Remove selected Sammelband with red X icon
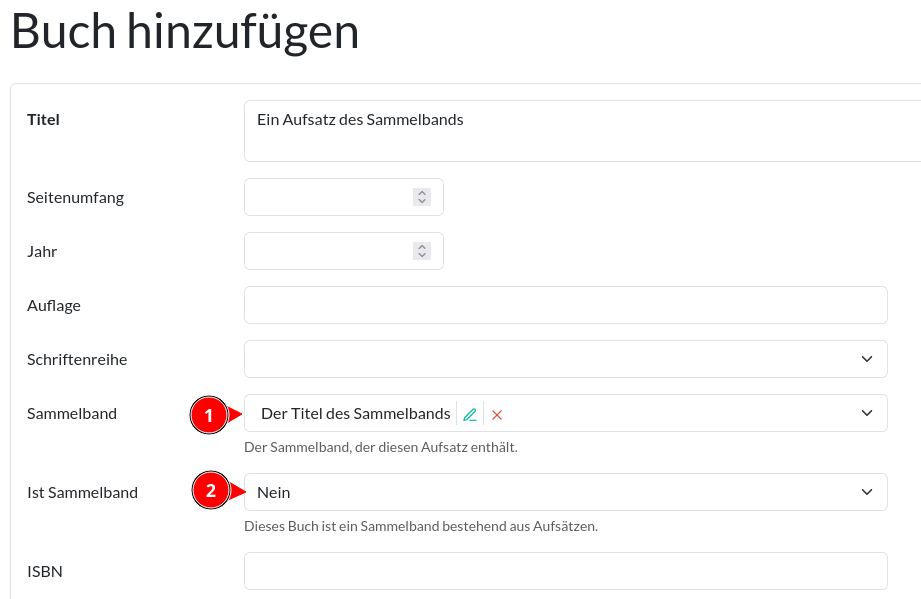 [x=497, y=415]
